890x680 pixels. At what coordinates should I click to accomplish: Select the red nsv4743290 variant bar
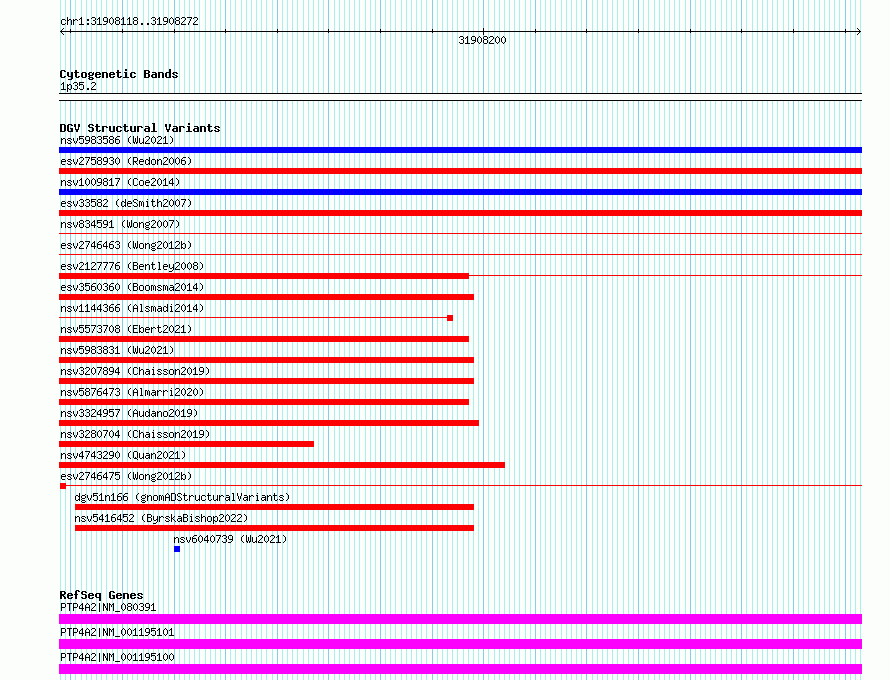tap(282, 465)
